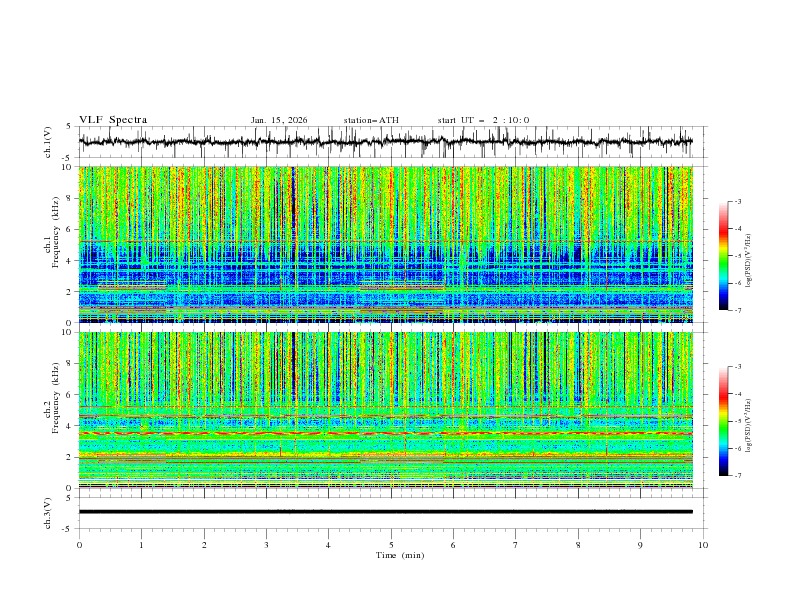Click the "3" tick on the time axis
Viewport: 792px width, 612px height.
[266, 545]
